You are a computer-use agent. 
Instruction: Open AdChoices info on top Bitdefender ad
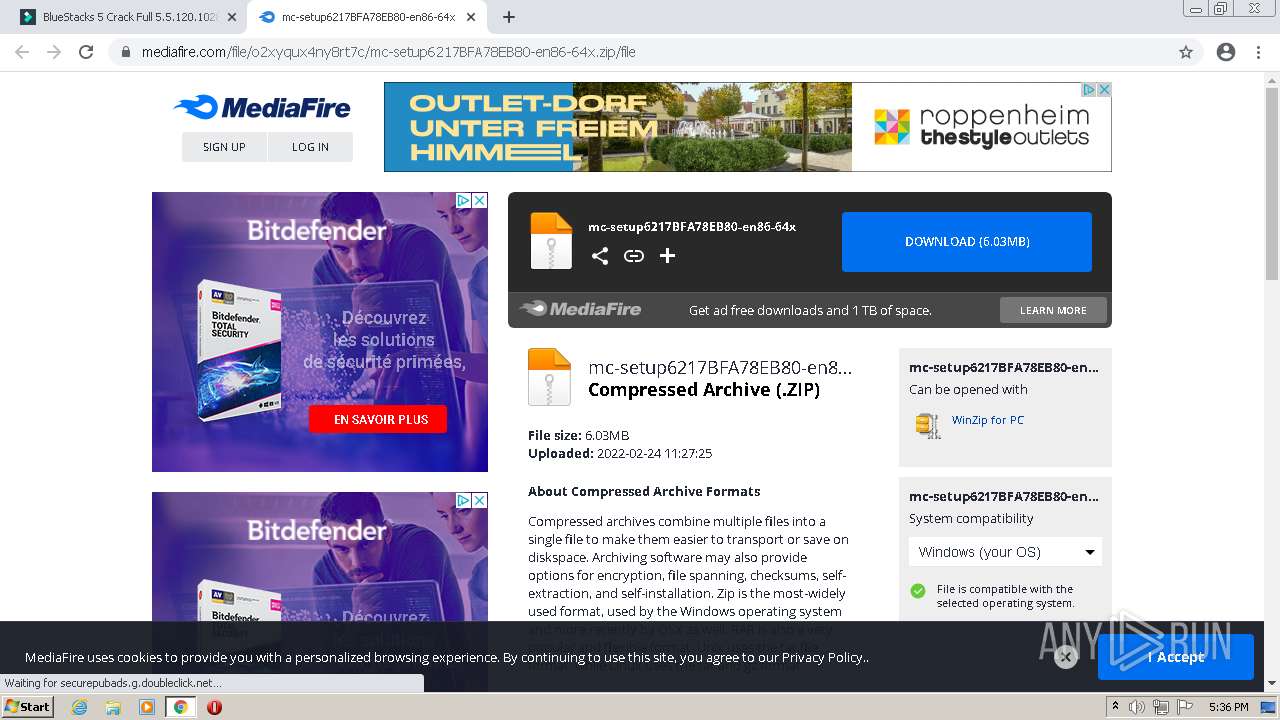click(x=464, y=200)
